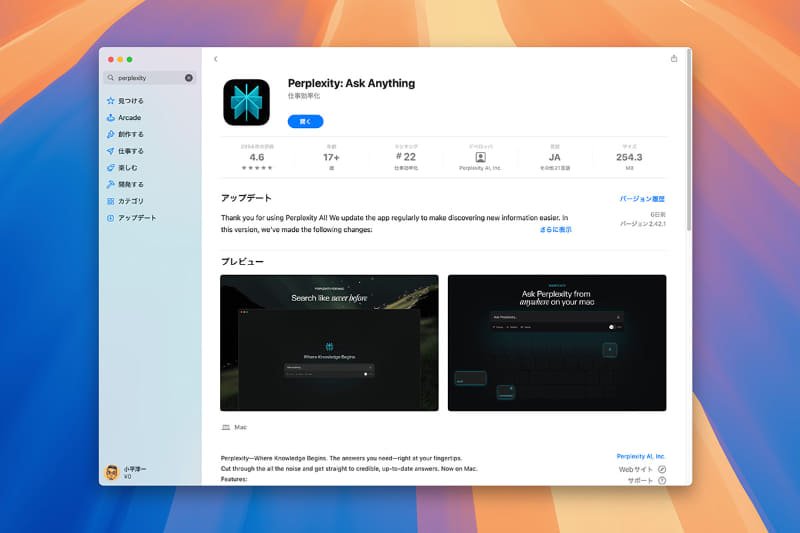Click the user avatar at sidebar bottom
Image resolution: width=800 pixels, height=533 pixels.
(x=112, y=472)
